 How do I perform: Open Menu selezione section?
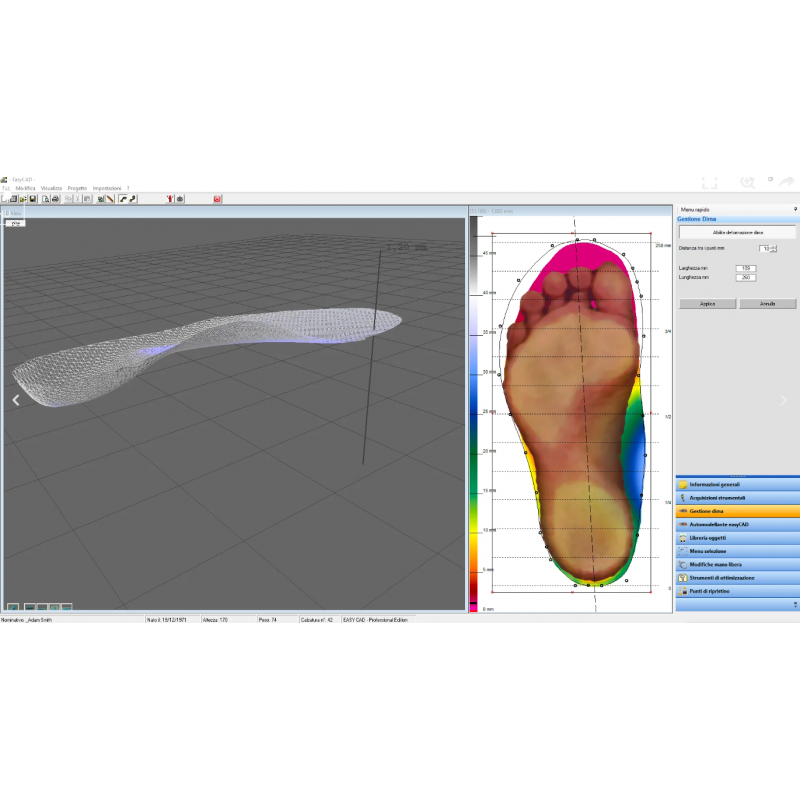click(738, 551)
